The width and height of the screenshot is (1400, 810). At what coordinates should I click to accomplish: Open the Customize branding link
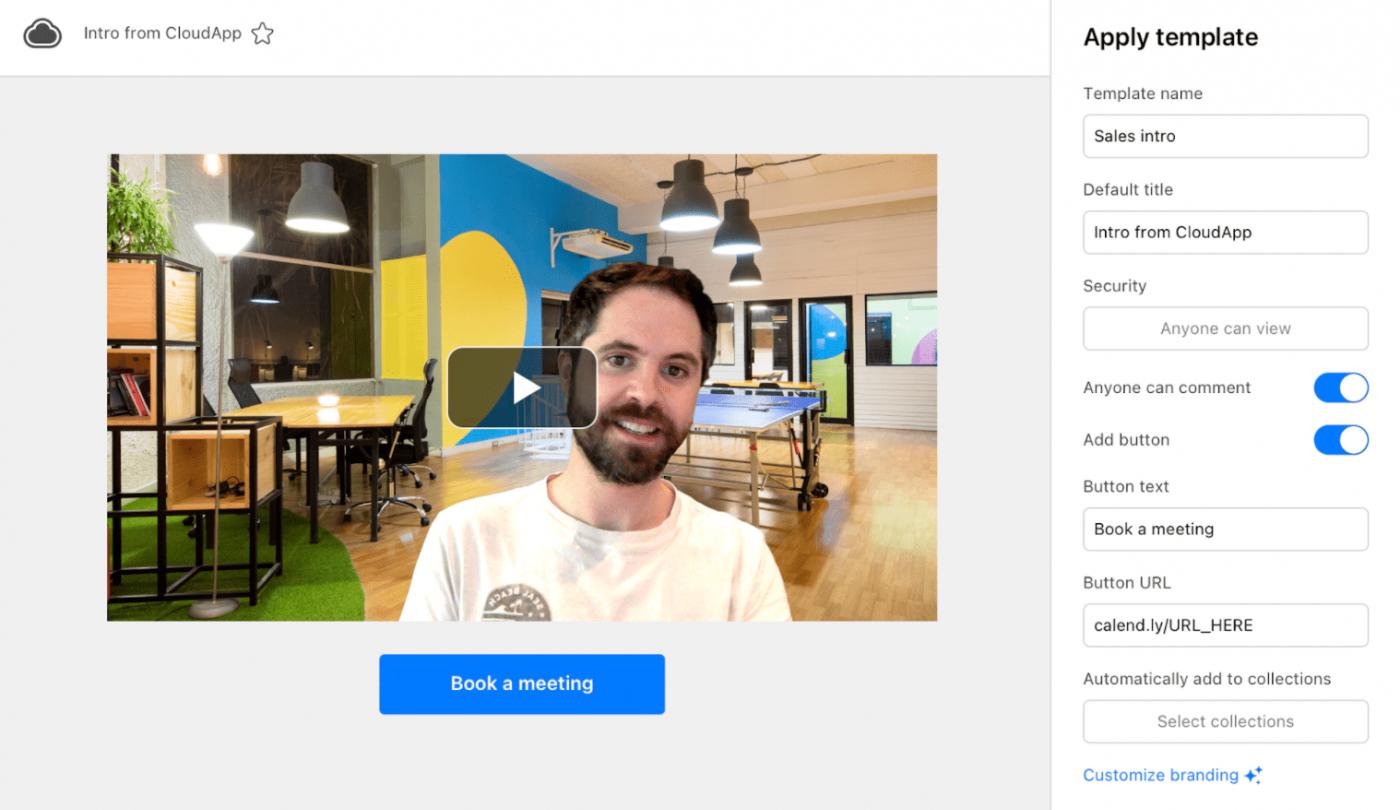[1161, 775]
